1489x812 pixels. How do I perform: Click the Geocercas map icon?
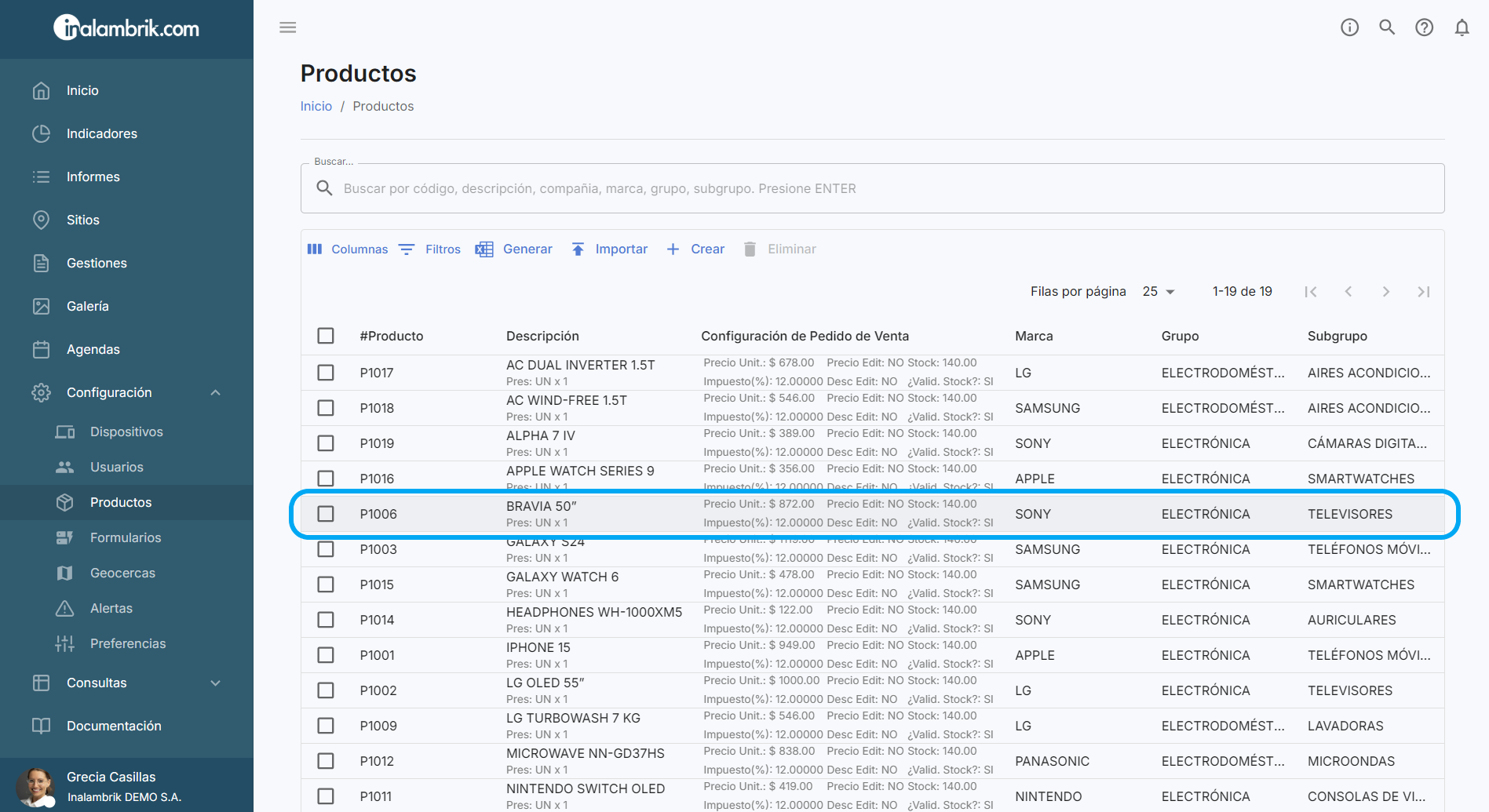coord(65,573)
